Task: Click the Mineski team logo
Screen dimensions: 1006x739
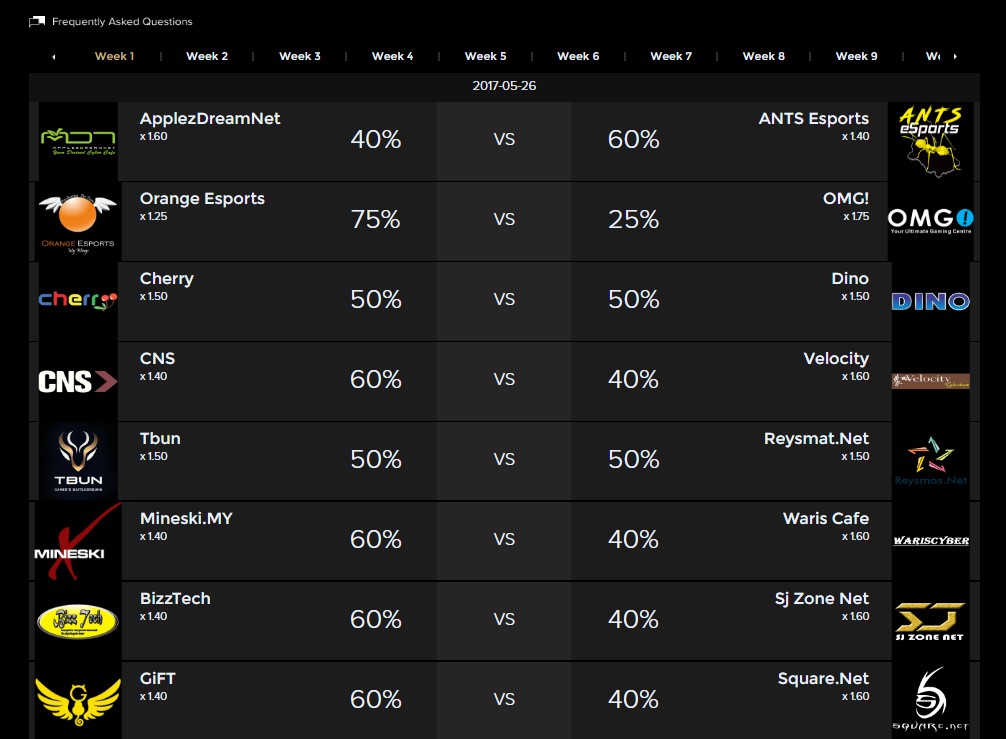Action: 78,541
